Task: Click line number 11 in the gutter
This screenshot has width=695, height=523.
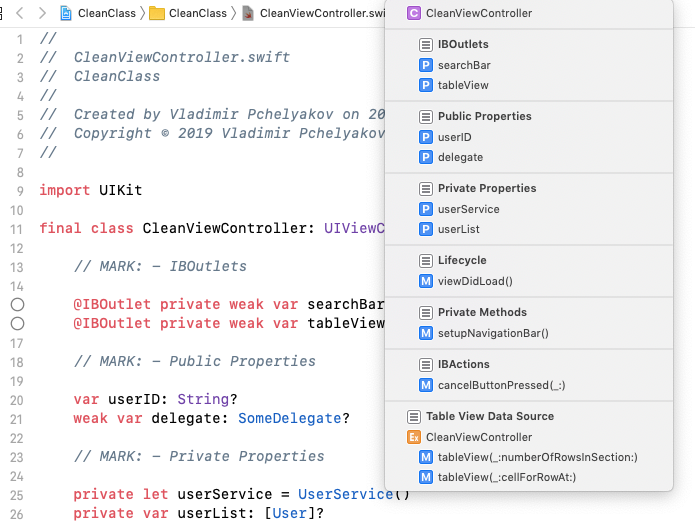Action: coord(18,228)
